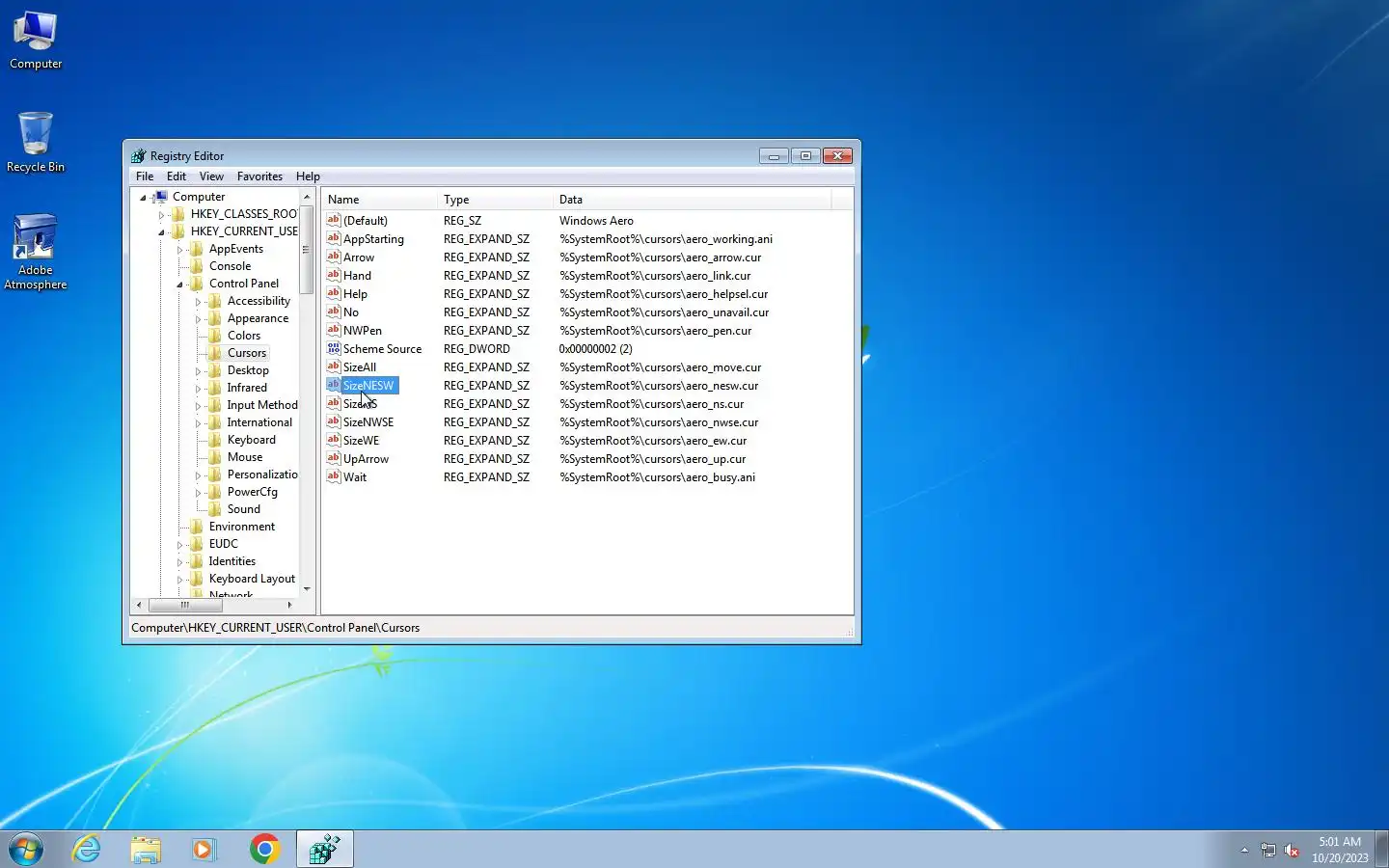Click the aero_unavail.cur data cell

coord(665,312)
